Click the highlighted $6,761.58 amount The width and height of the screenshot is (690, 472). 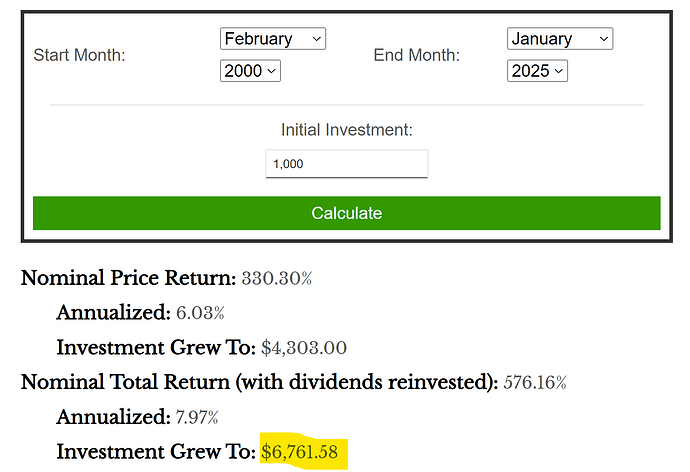click(300, 452)
